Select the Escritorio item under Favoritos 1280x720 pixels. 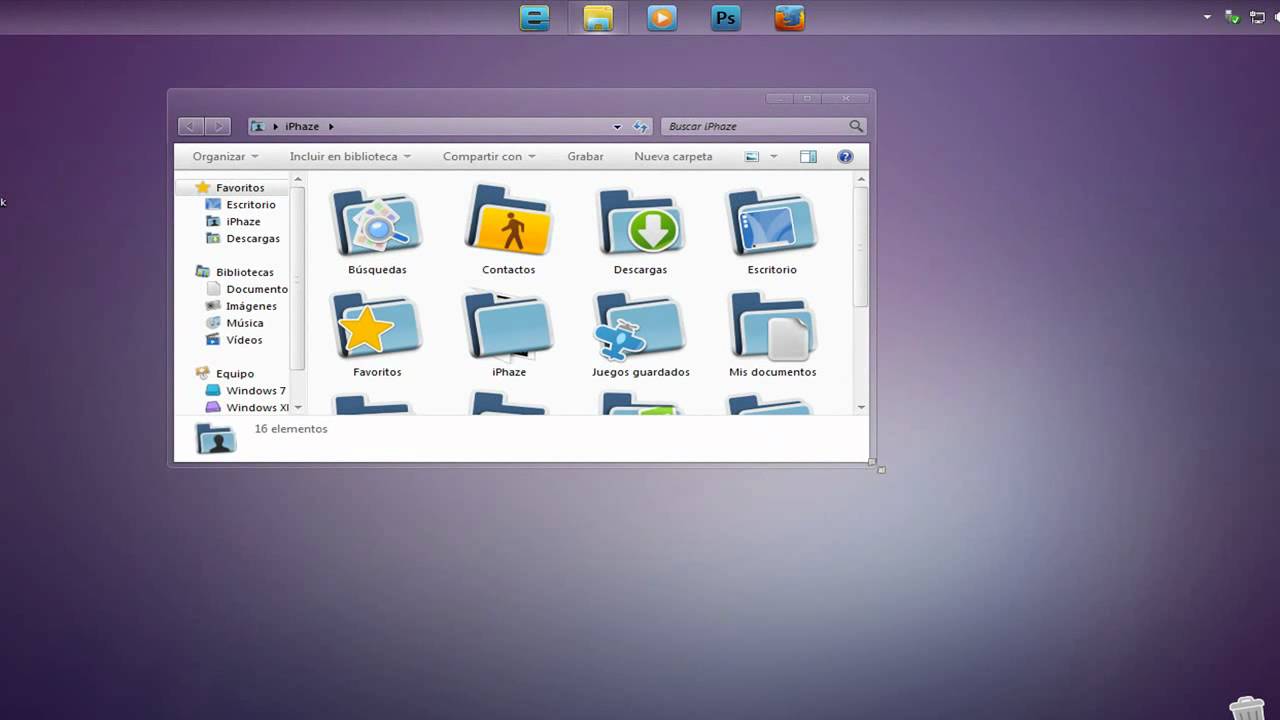coord(251,204)
